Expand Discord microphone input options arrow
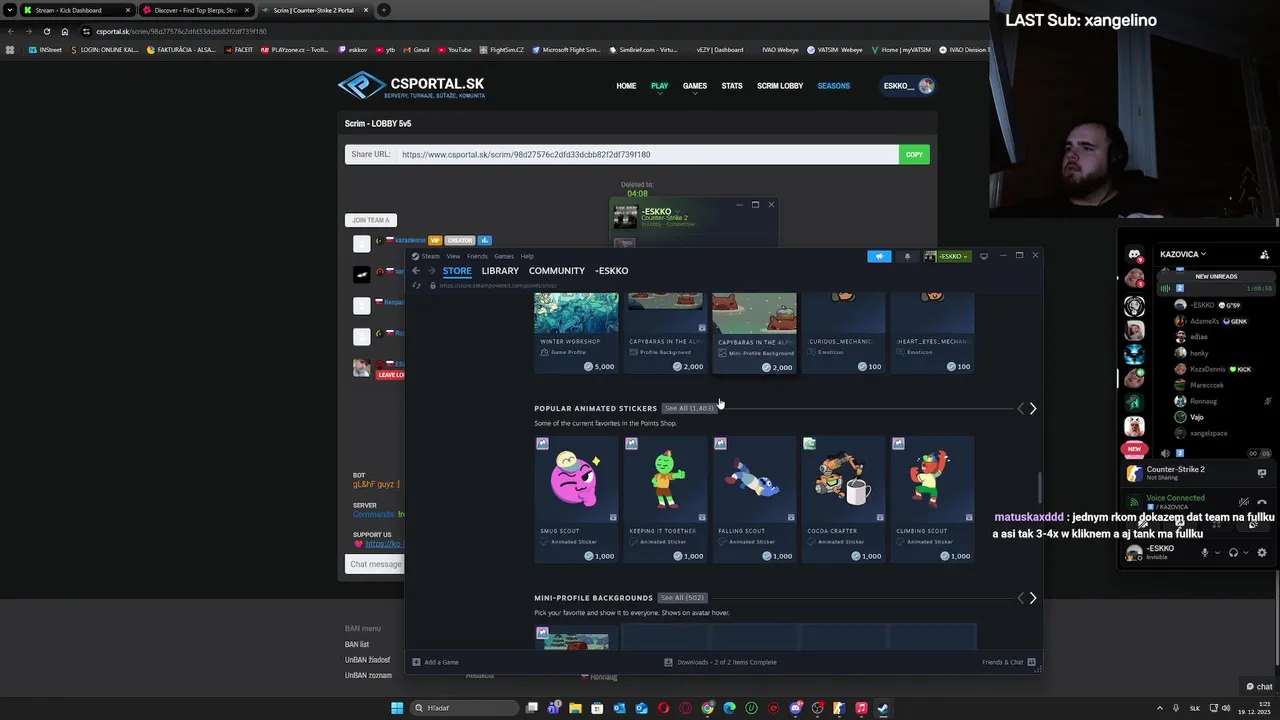This screenshot has width=1280, height=720. pyautogui.click(x=1217, y=553)
